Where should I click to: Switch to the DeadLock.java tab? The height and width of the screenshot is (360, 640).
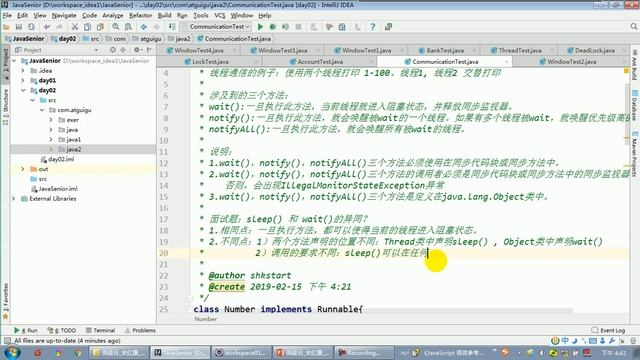coord(595,51)
